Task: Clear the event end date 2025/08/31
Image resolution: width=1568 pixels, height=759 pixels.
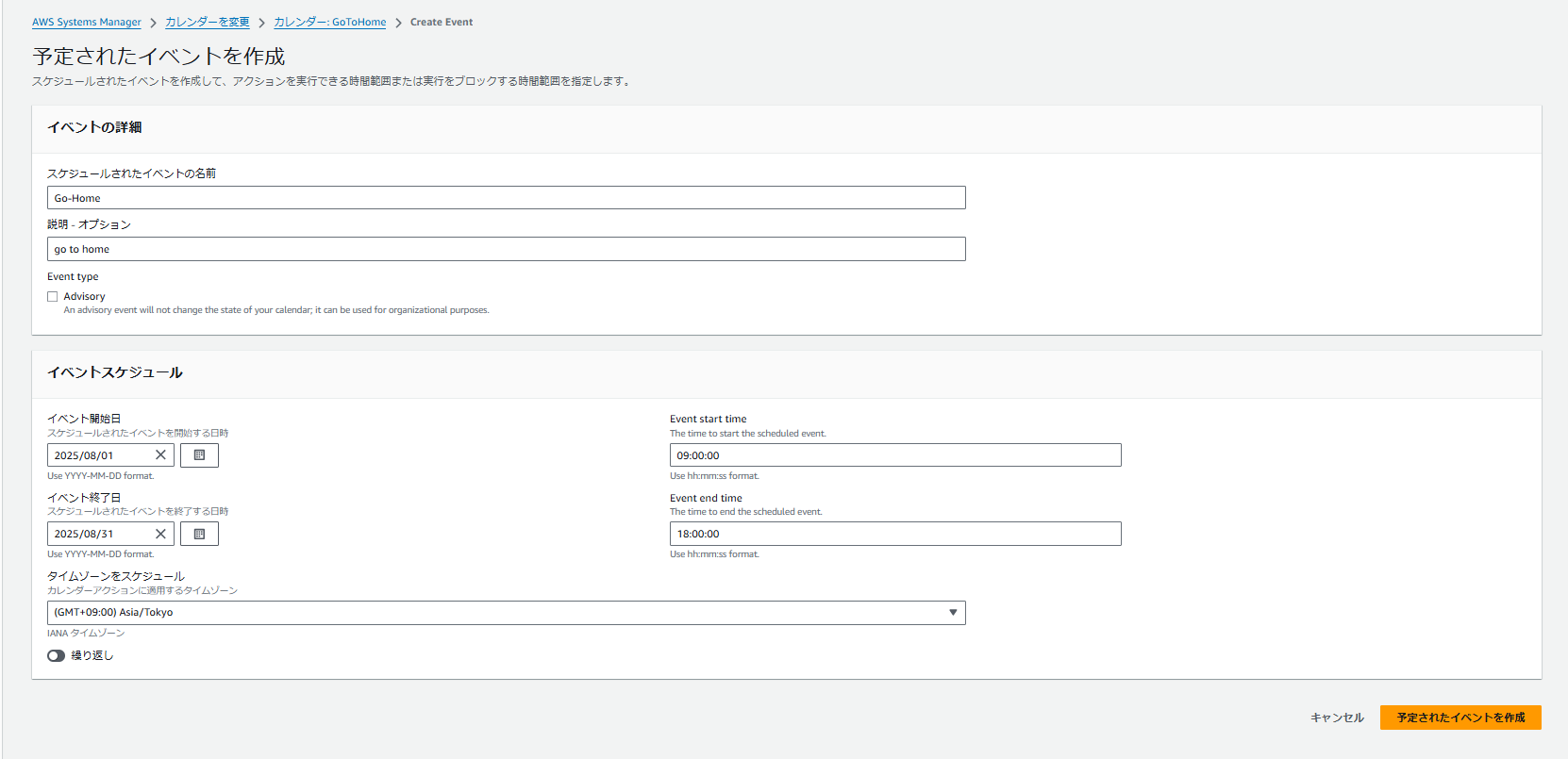Action: click(160, 534)
